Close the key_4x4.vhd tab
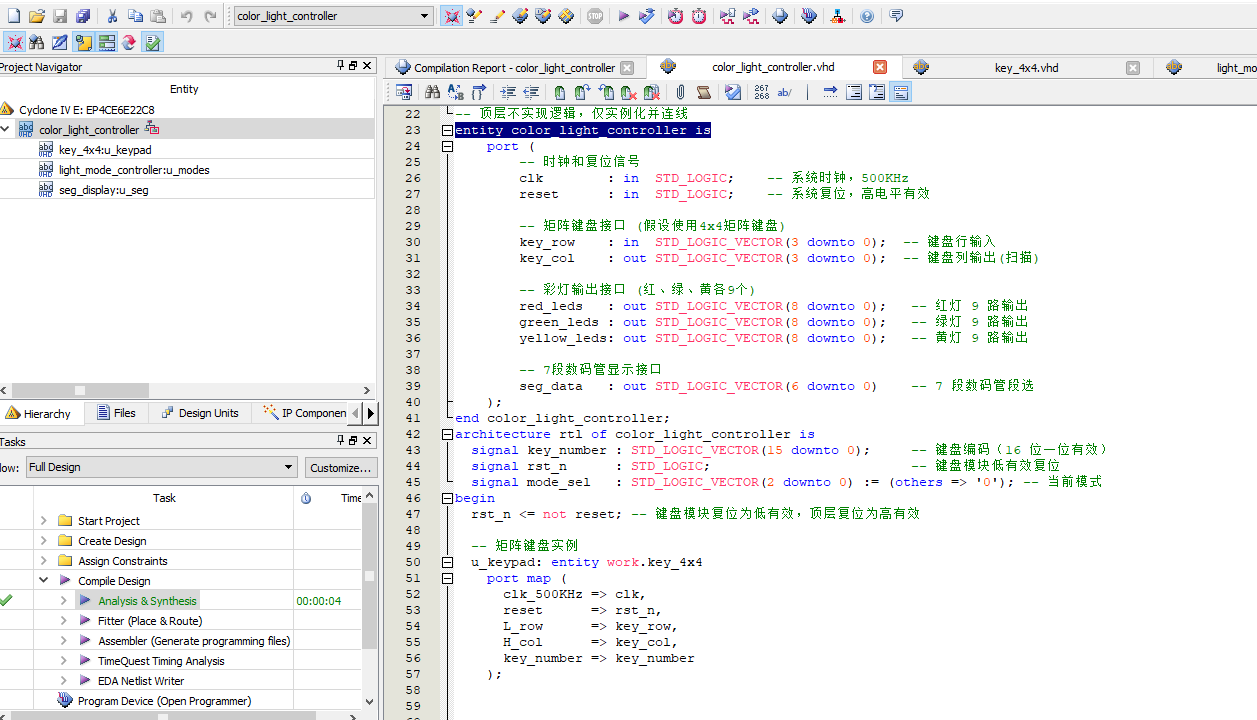The width and height of the screenshot is (1257, 720). pos(1133,68)
